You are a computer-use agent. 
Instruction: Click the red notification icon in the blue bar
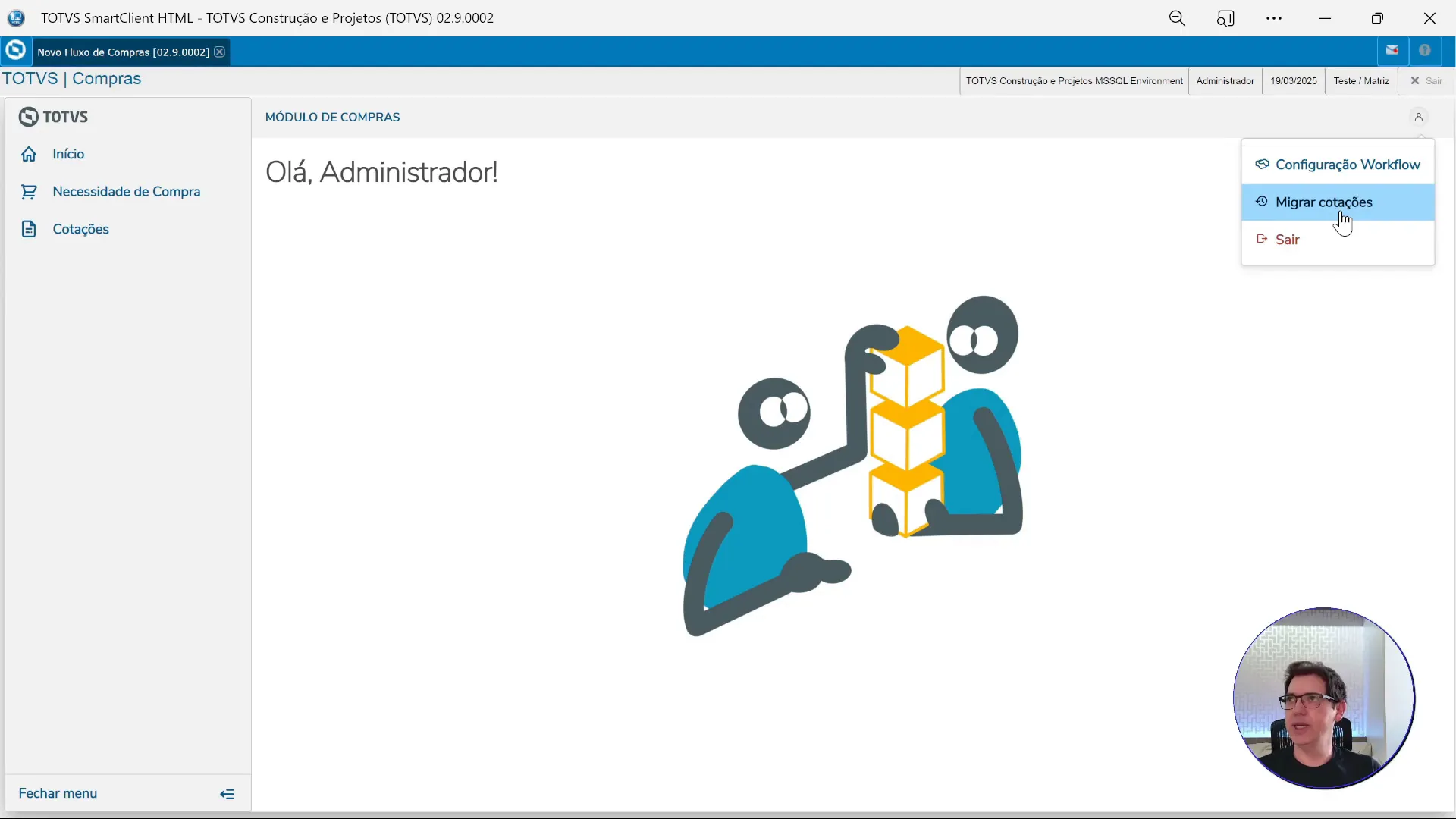pyautogui.click(x=1392, y=51)
